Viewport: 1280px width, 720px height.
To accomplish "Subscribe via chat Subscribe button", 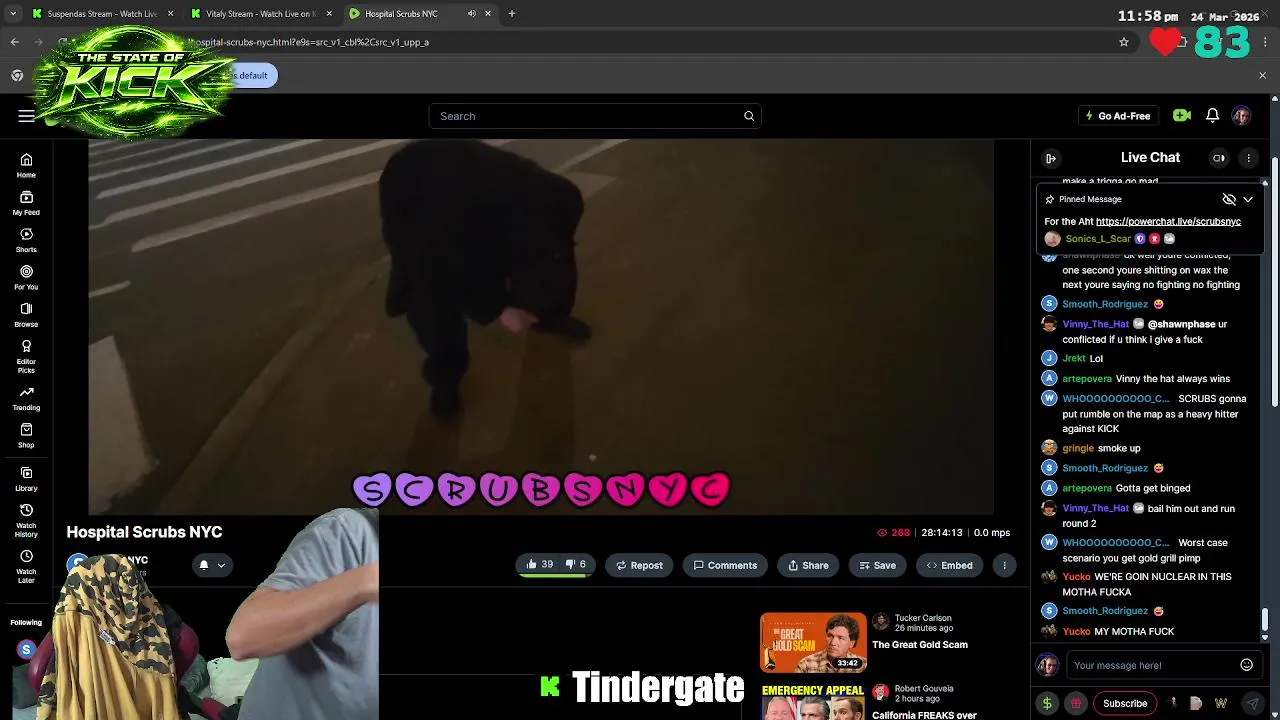I will click(x=1125, y=703).
